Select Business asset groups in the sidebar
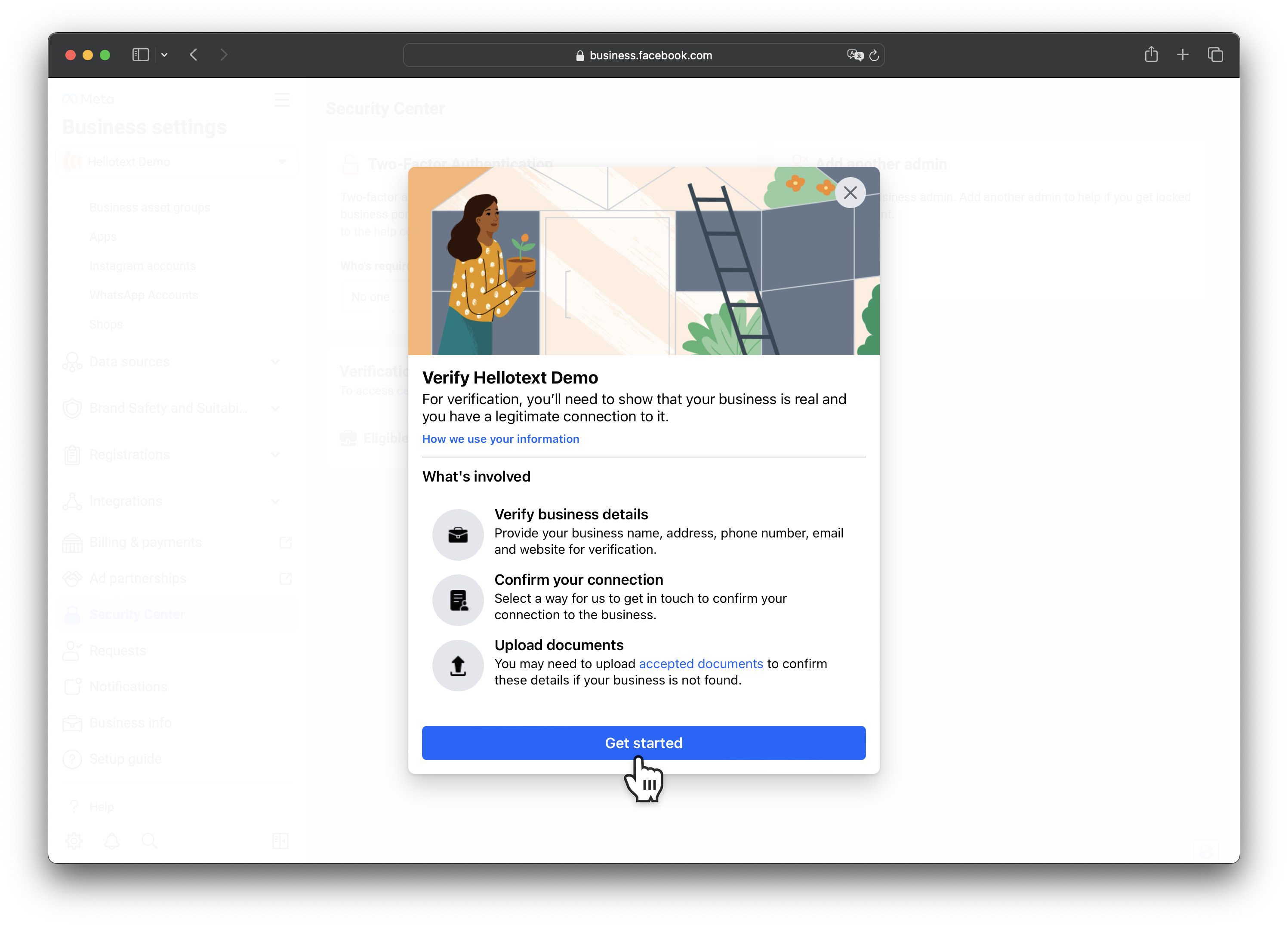This screenshot has width=1288, height=927. point(149,207)
